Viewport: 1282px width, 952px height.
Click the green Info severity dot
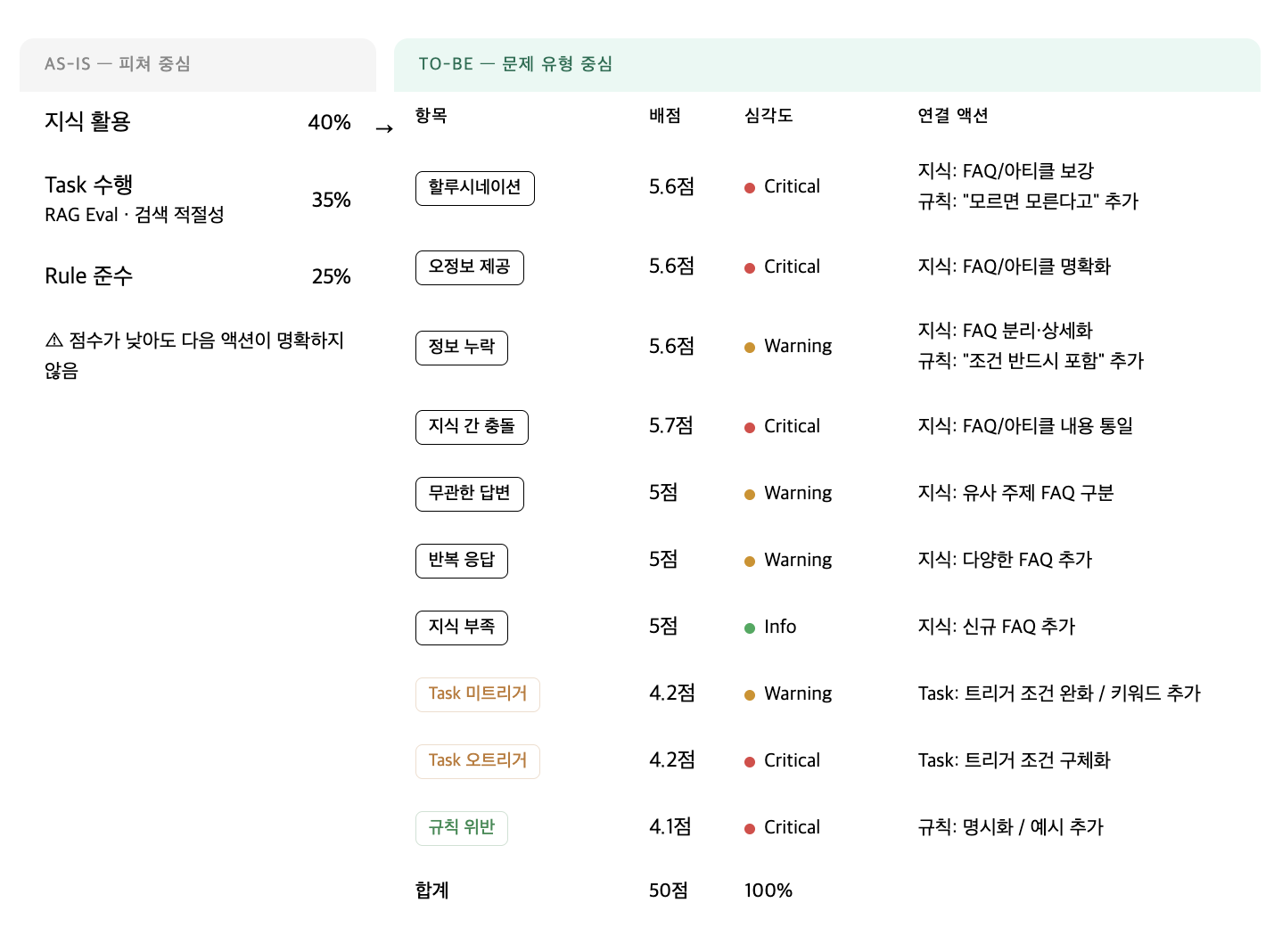[750, 628]
